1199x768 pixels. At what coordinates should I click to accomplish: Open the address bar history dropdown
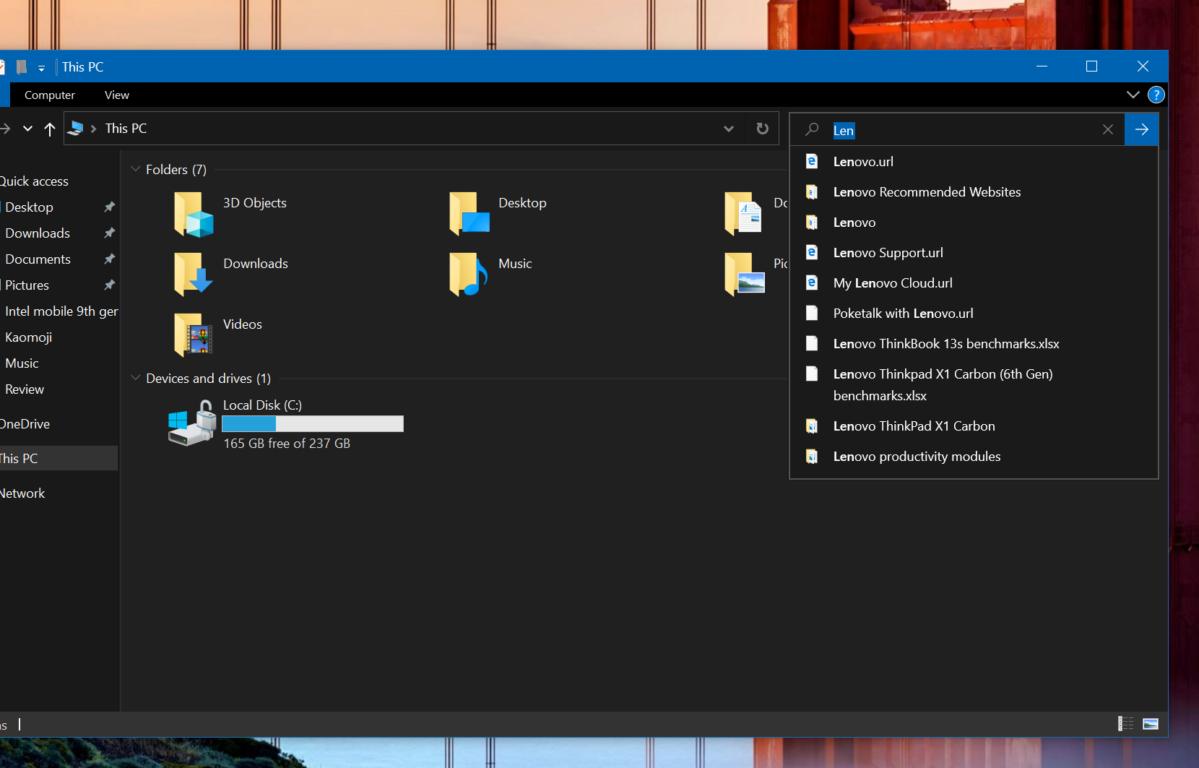point(729,129)
